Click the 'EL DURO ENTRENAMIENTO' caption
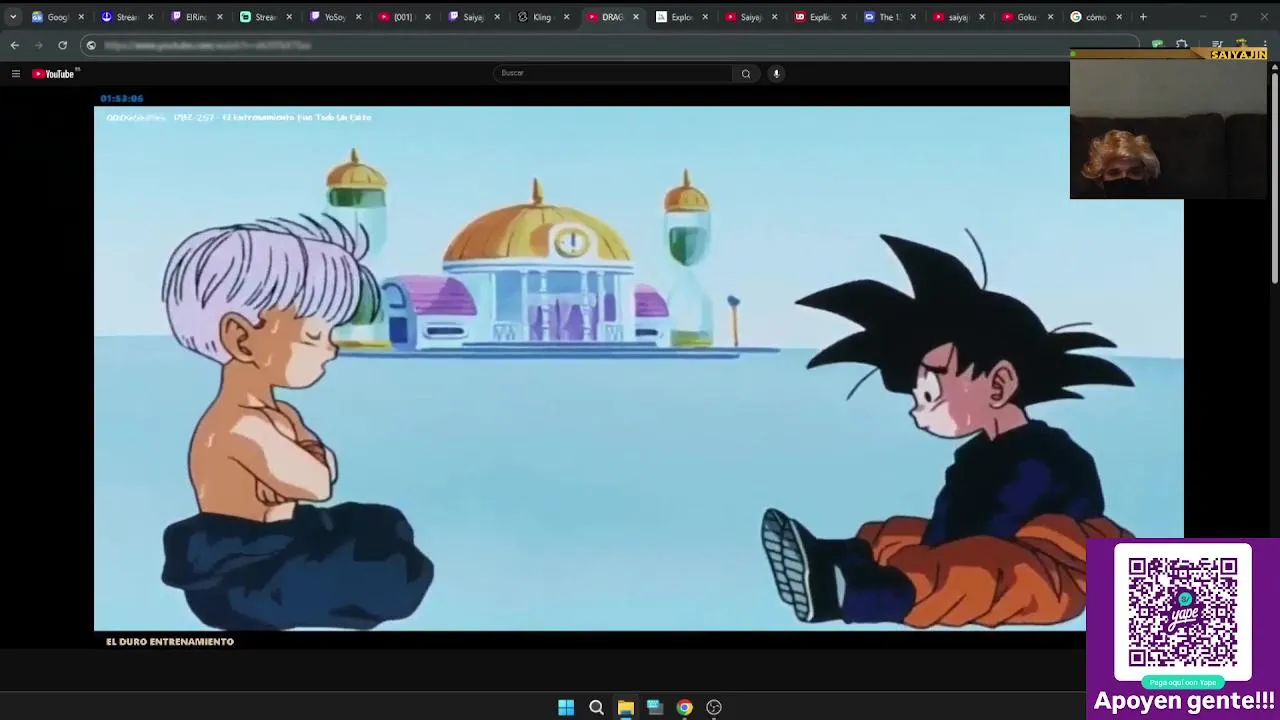Image resolution: width=1280 pixels, height=720 pixels. tap(170, 642)
